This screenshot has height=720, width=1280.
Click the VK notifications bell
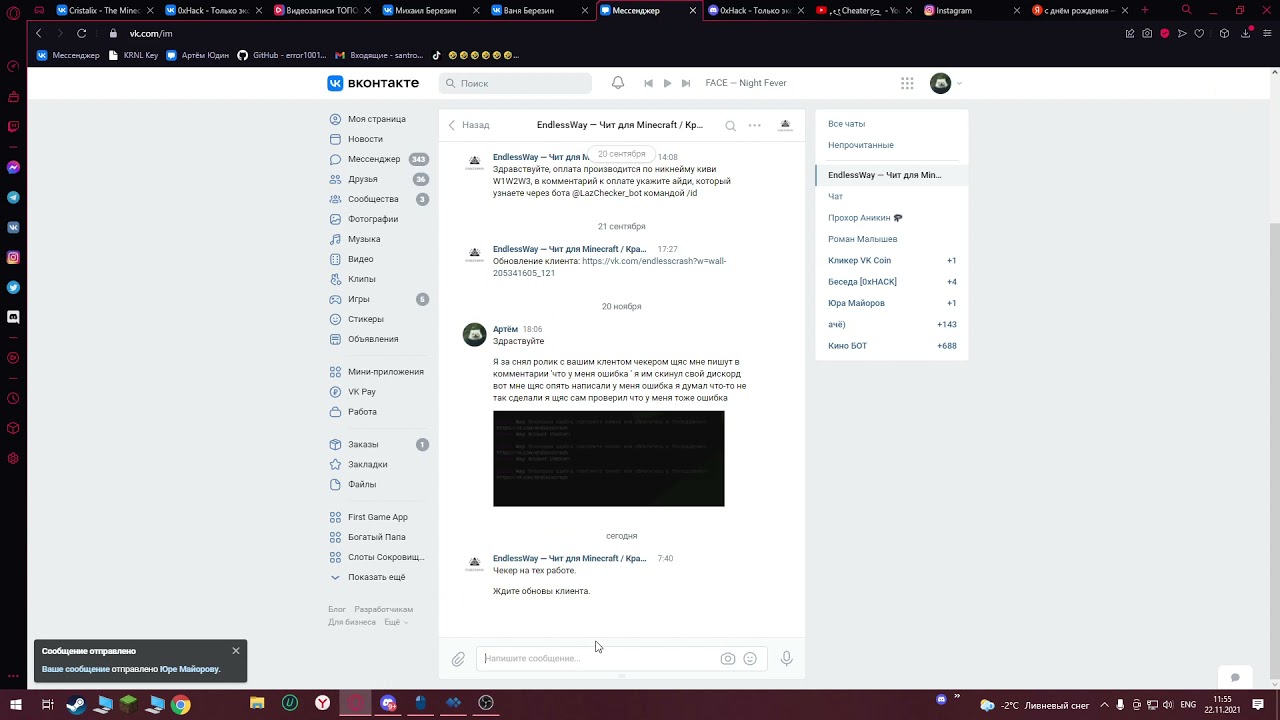[x=618, y=83]
